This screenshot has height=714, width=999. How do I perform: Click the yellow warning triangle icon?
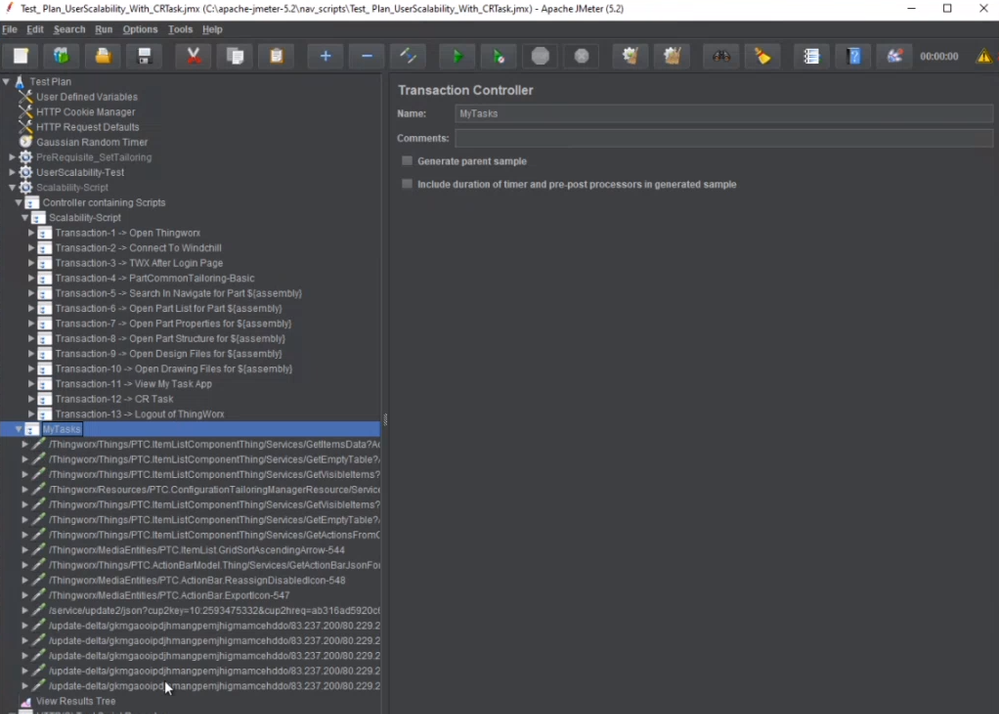click(984, 56)
